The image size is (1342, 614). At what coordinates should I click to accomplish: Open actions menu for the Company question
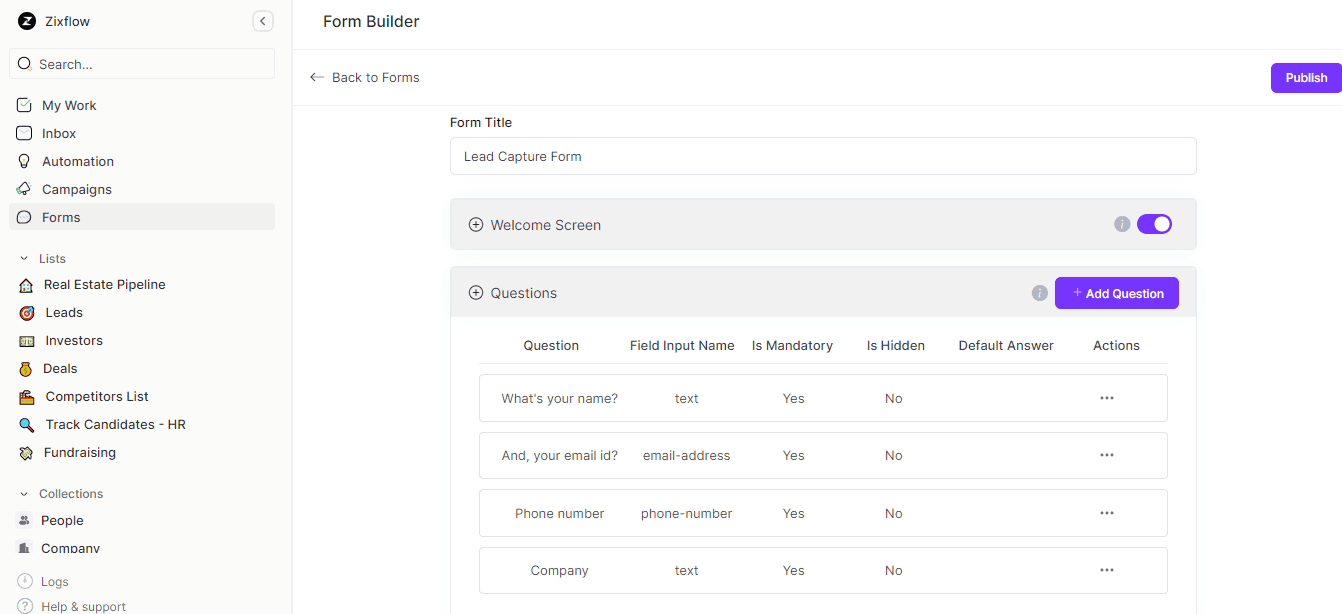click(1107, 569)
